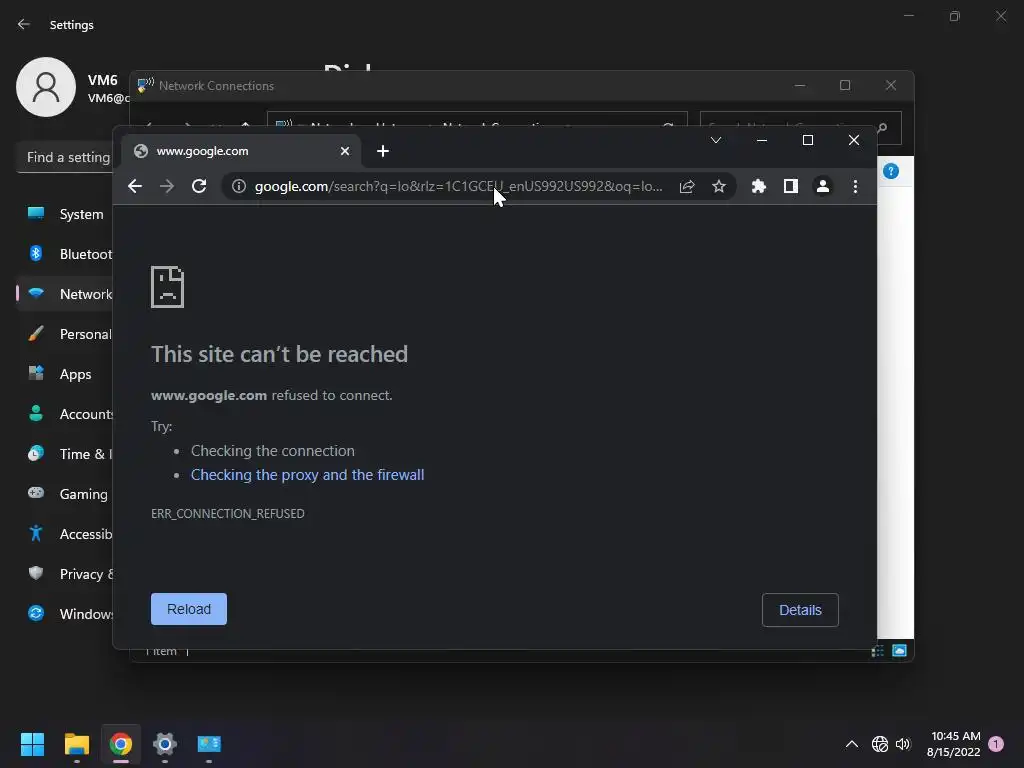The height and width of the screenshot is (768, 1024).
Task: Open Bluetooth section in Settings sidebar
Action: (x=65, y=254)
